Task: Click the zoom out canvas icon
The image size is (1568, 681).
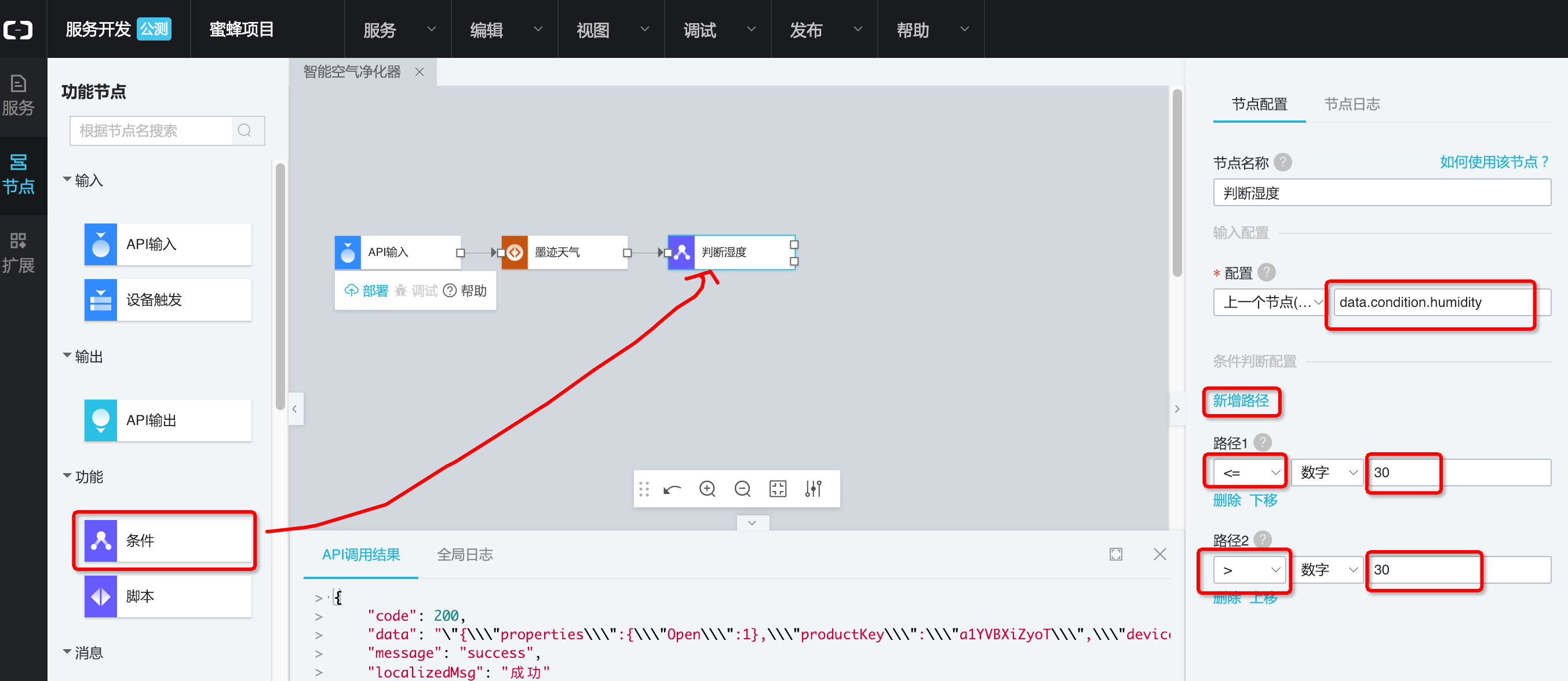Action: [x=742, y=489]
